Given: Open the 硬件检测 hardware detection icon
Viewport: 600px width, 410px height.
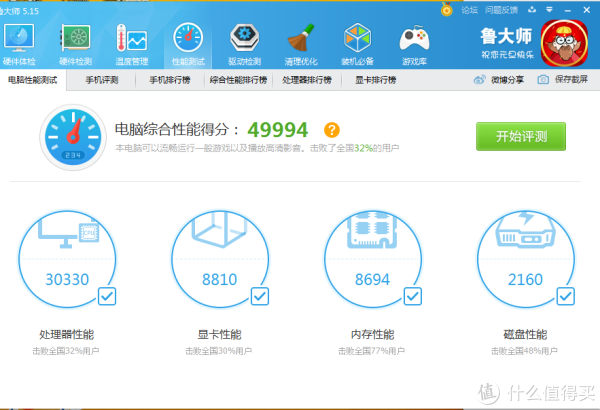Looking at the screenshot, I should click(x=75, y=38).
